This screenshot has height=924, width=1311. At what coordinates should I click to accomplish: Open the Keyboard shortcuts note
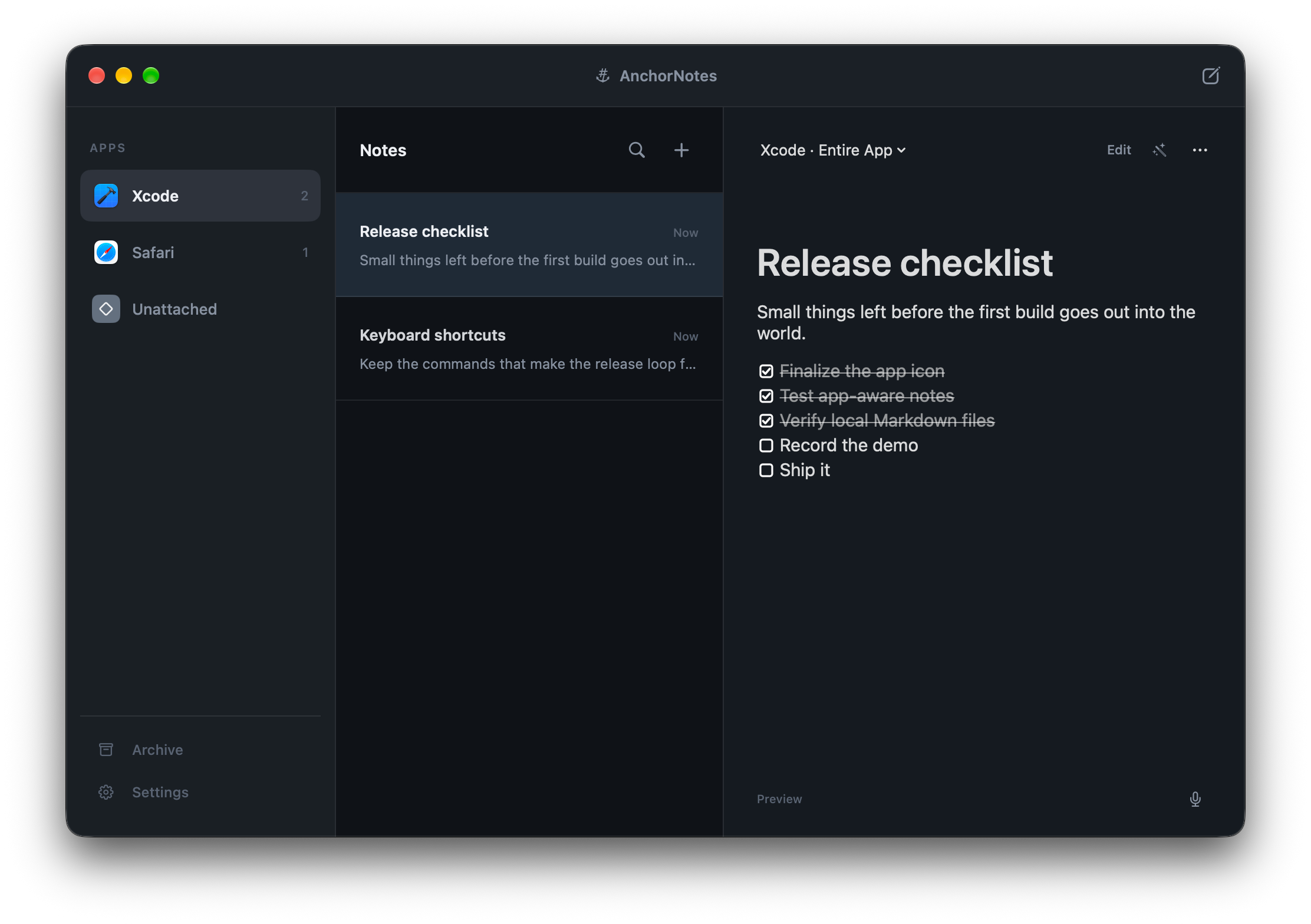click(x=529, y=348)
